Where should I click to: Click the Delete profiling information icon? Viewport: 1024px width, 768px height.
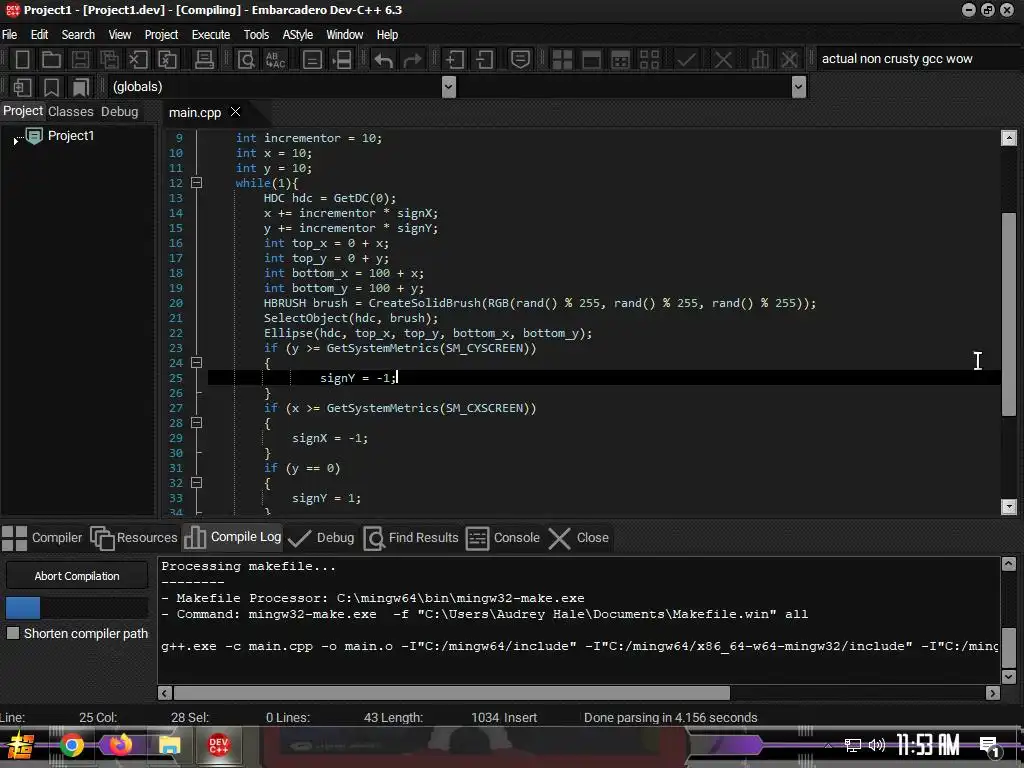[x=789, y=59]
